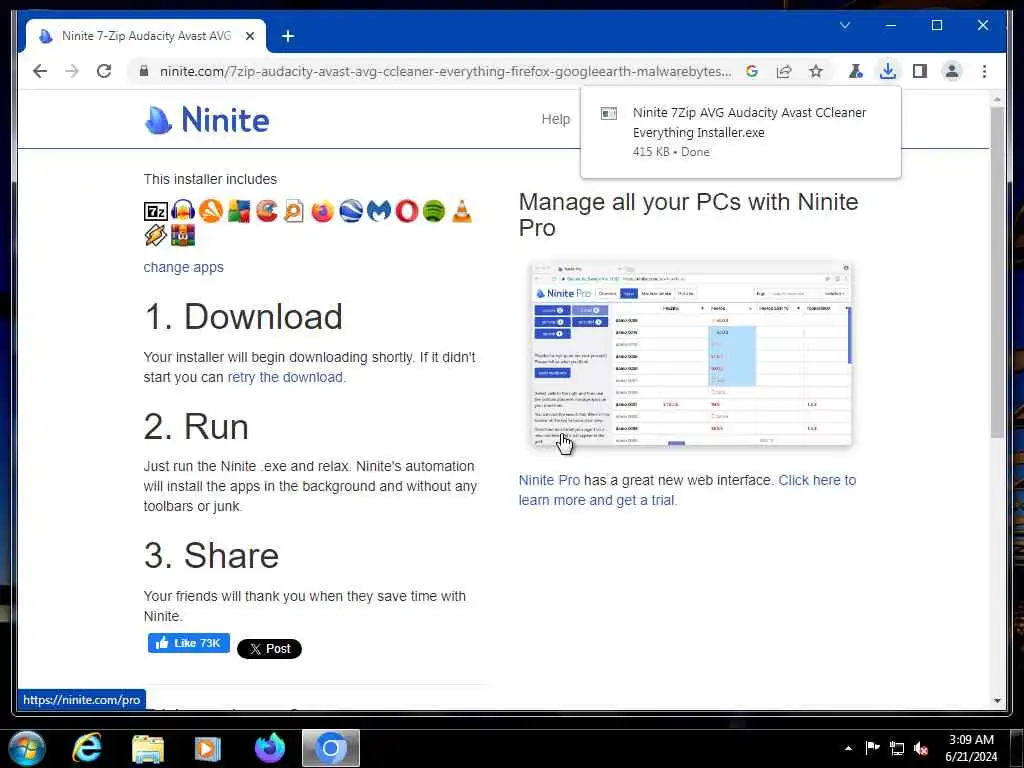The width and height of the screenshot is (1024, 768).
Task: Click here to learn more trial link
Action: (687, 490)
